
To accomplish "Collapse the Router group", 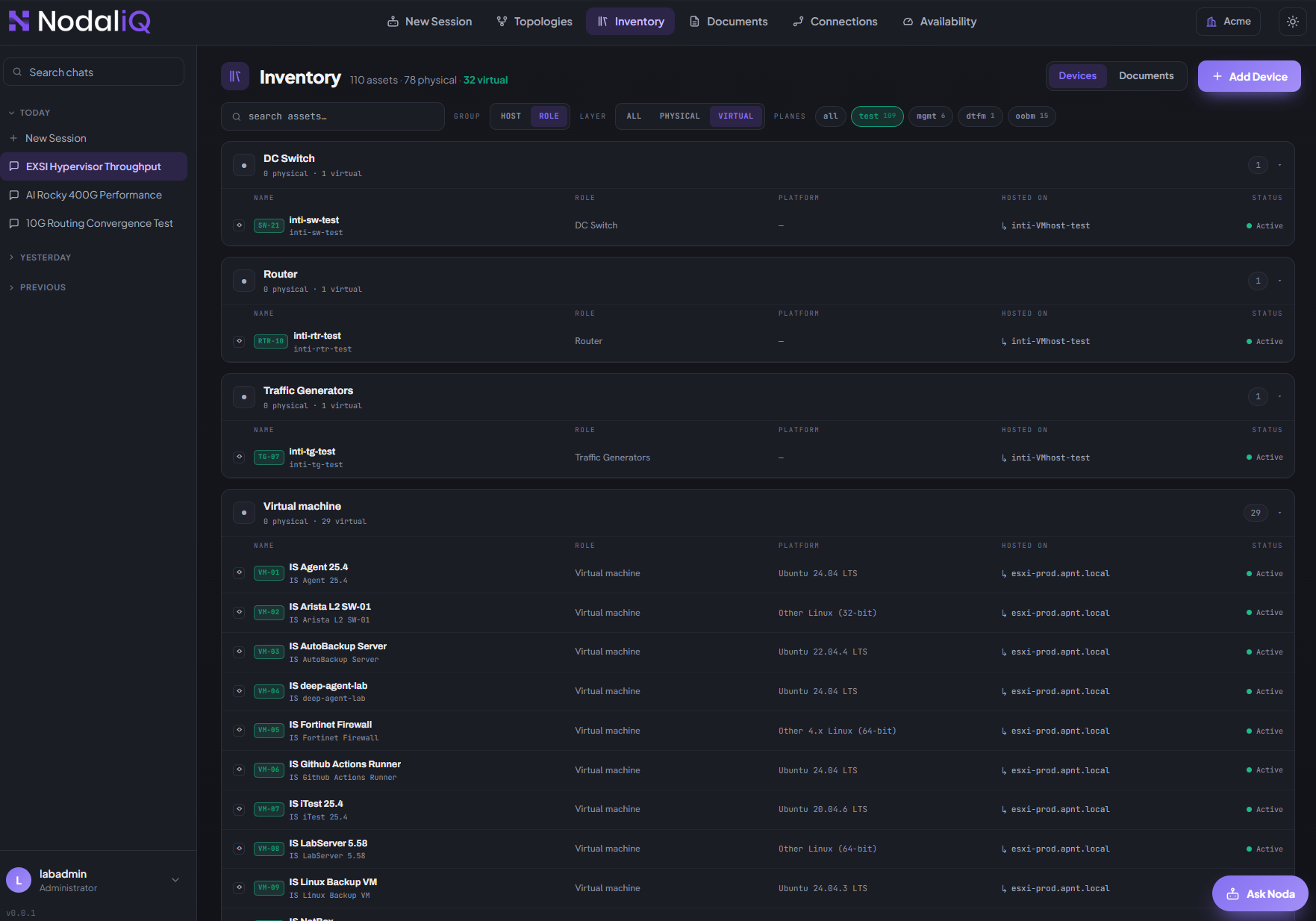I will point(1279,281).
